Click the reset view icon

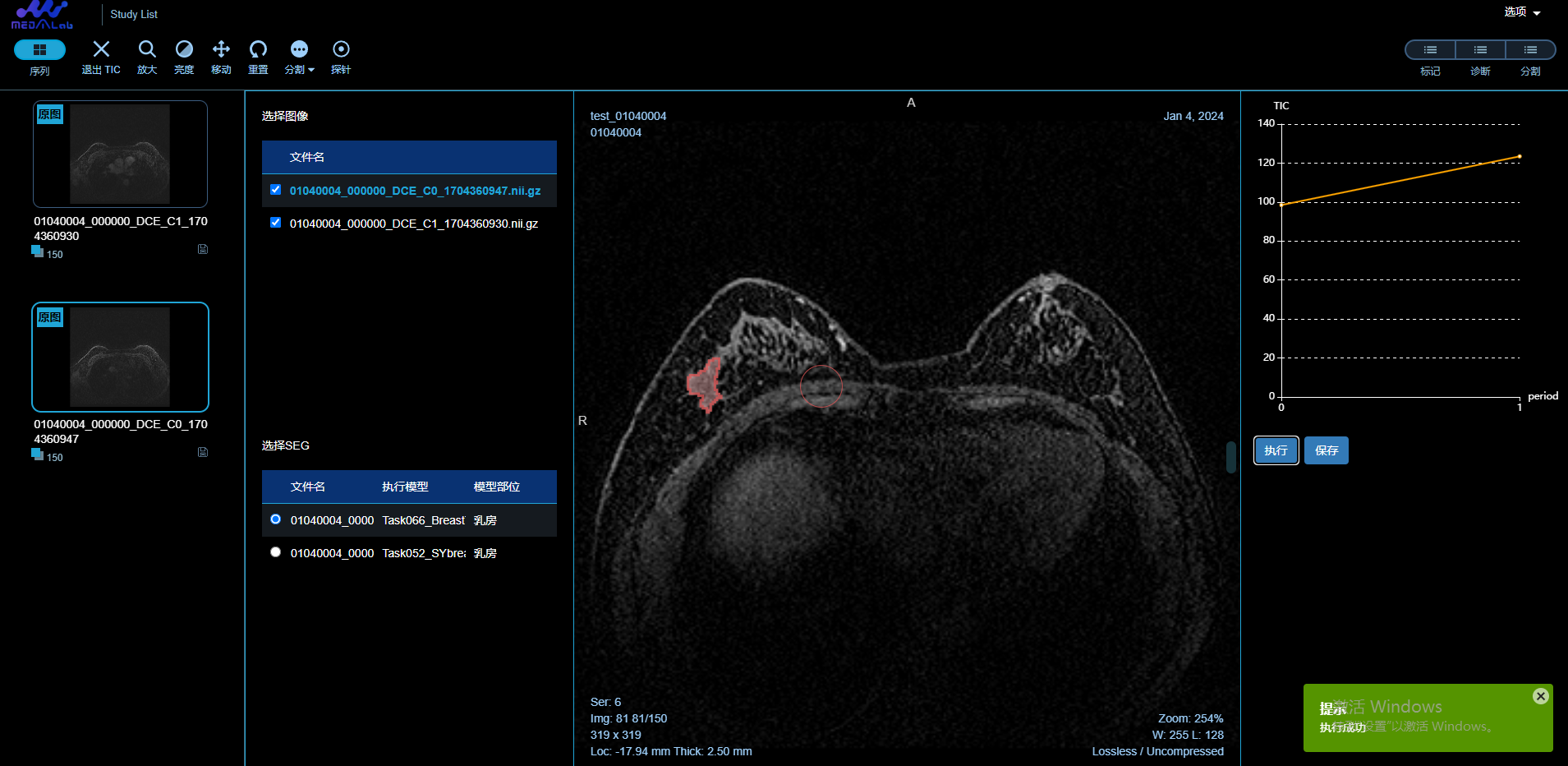click(258, 49)
